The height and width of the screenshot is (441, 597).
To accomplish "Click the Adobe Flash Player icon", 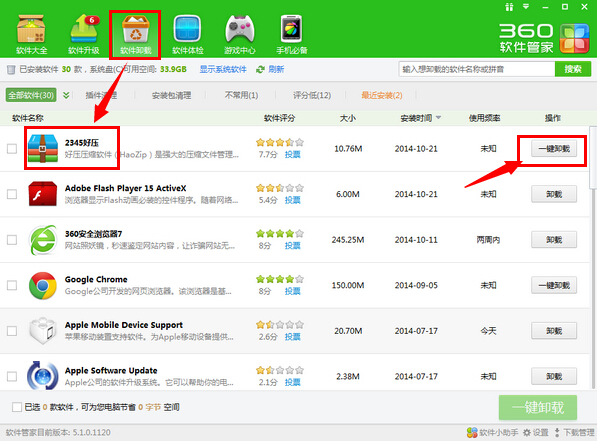I will pyautogui.click(x=43, y=194).
